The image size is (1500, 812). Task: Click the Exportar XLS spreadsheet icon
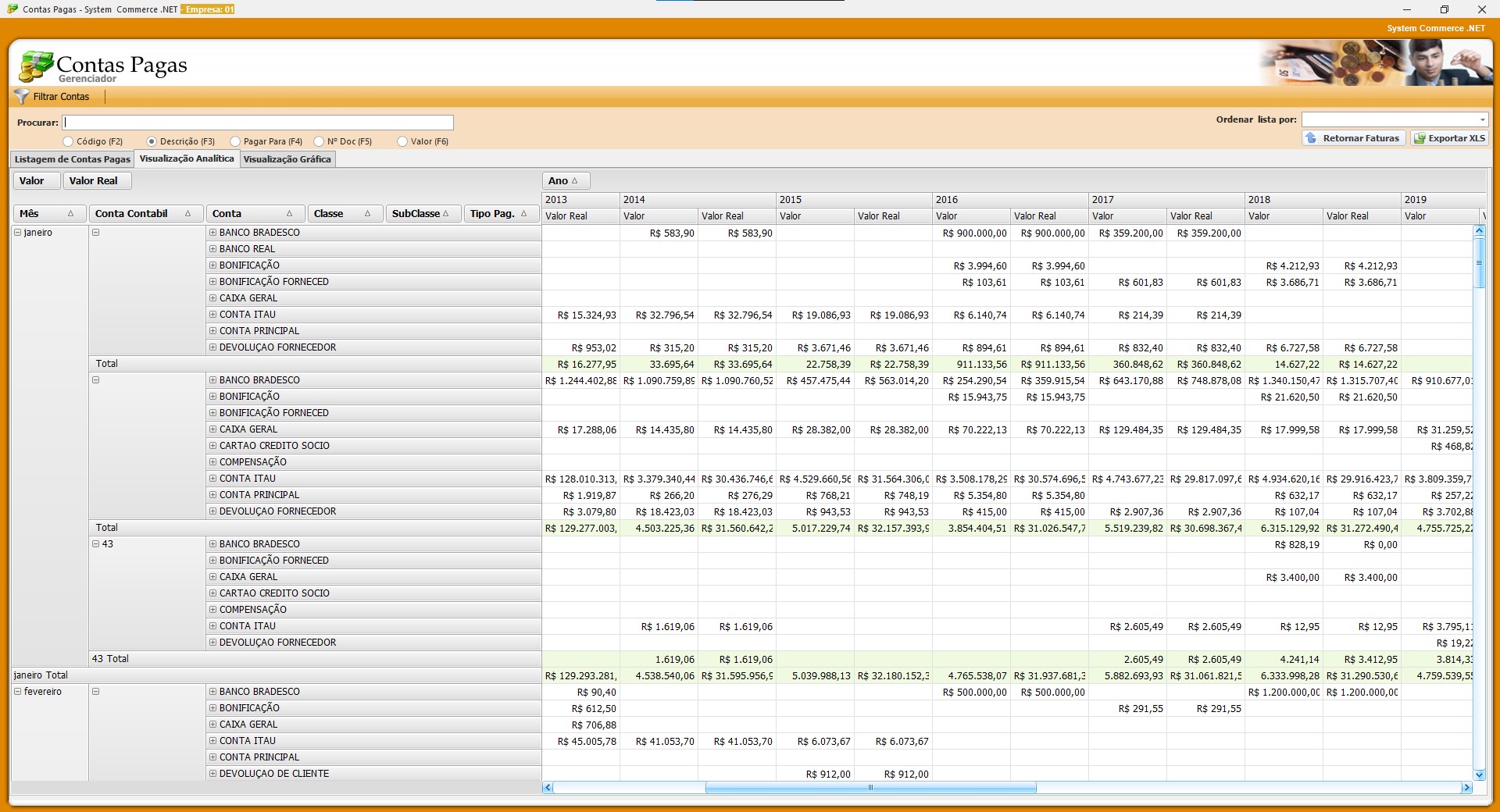pos(1420,138)
